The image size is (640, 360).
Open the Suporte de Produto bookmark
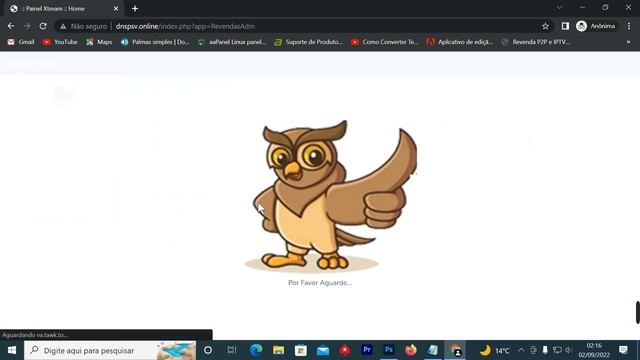point(308,42)
